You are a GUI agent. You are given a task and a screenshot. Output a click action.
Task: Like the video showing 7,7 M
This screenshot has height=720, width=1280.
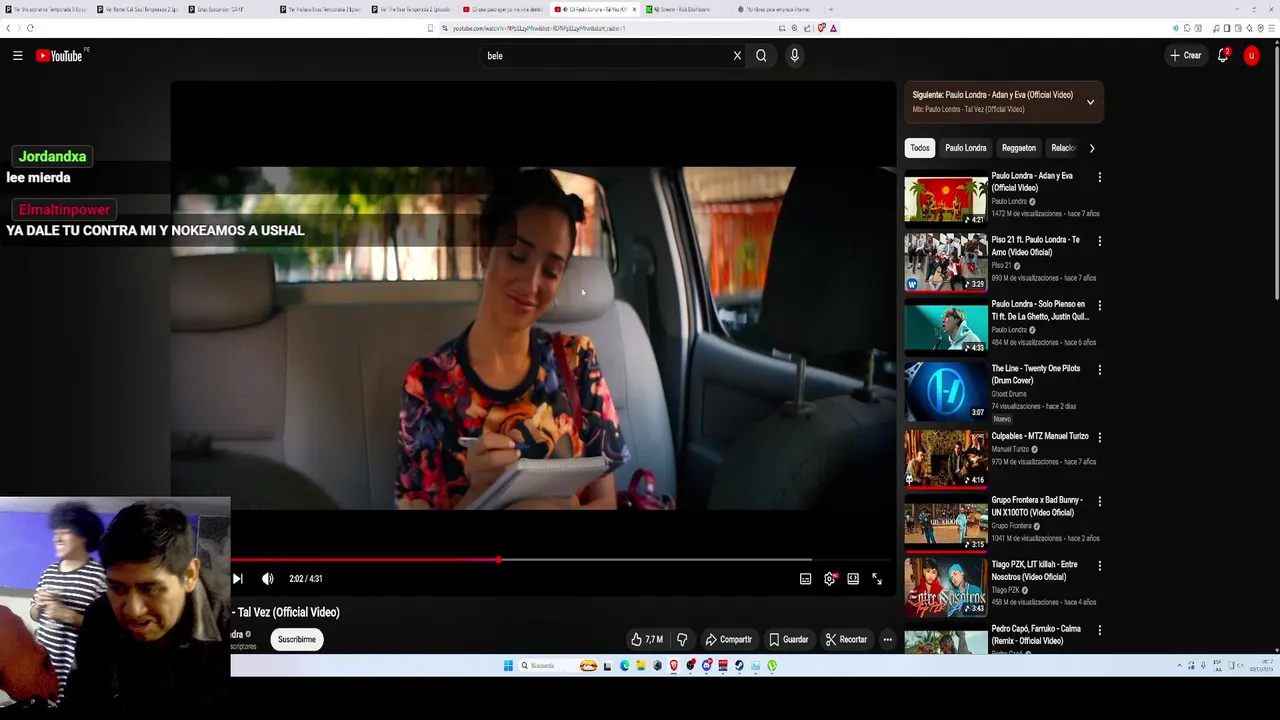pos(647,640)
